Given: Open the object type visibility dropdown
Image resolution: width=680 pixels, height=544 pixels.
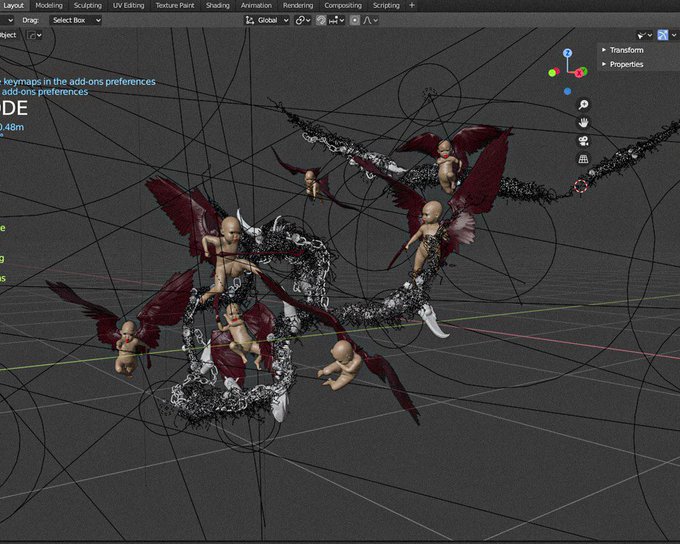Looking at the screenshot, I should pyautogui.click(x=644, y=35).
